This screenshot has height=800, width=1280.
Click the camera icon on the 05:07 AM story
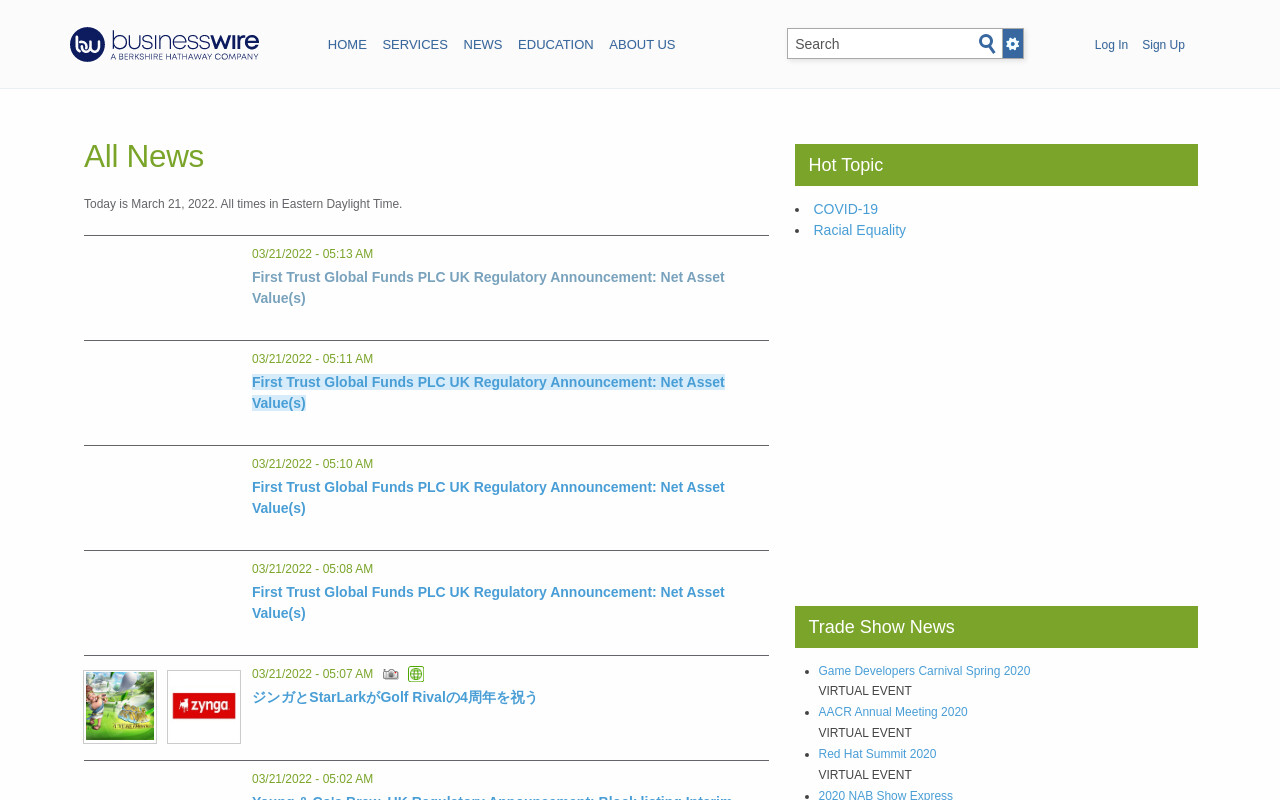pos(391,675)
